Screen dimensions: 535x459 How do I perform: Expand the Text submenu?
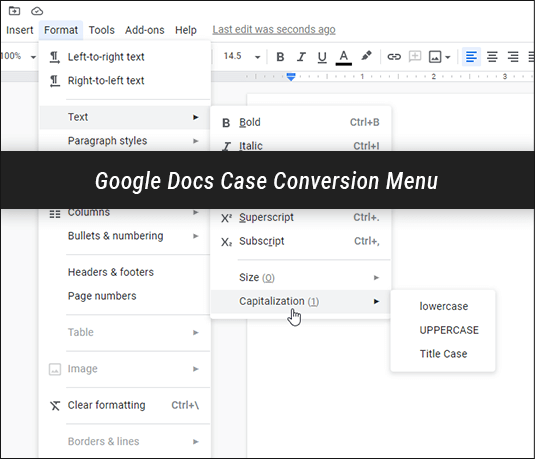(125, 117)
